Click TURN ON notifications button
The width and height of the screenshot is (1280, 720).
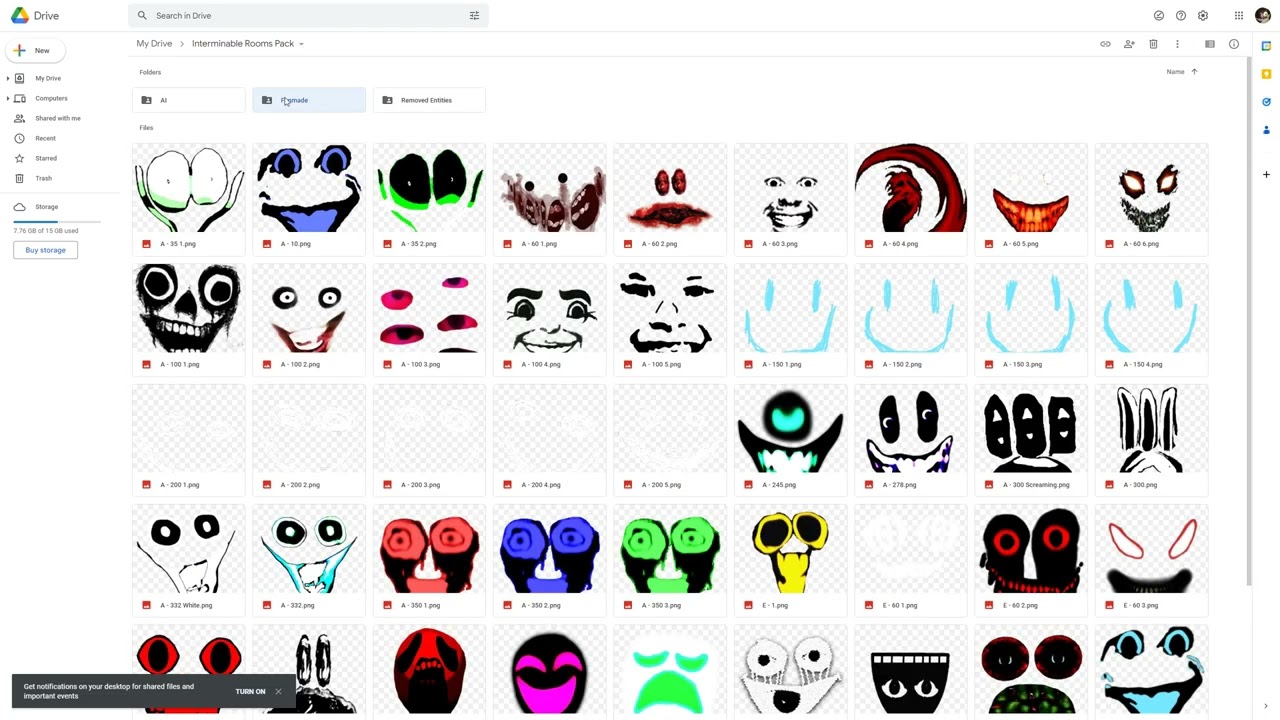[250, 691]
